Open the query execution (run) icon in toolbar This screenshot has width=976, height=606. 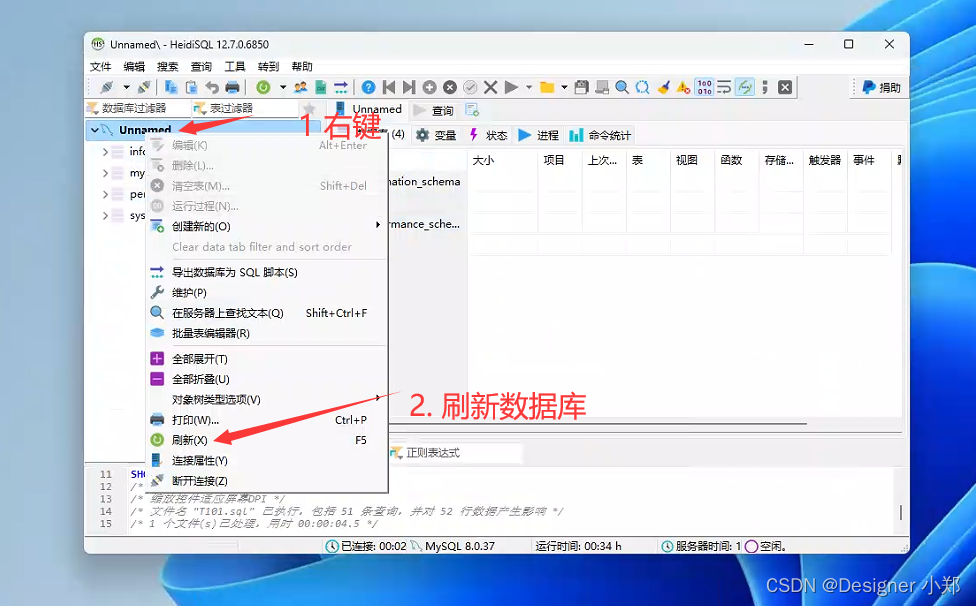pyautogui.click(x=511, y=86)
